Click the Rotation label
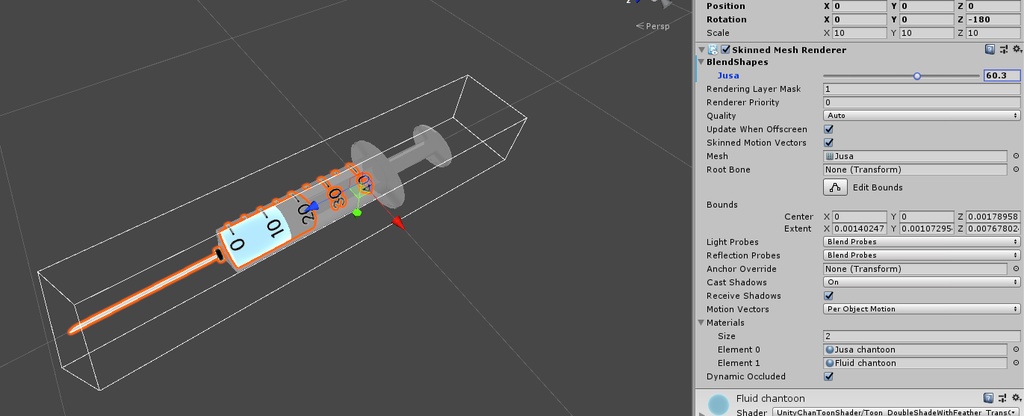This screenshot has width=1024, height=416. [x=726, y=20]
